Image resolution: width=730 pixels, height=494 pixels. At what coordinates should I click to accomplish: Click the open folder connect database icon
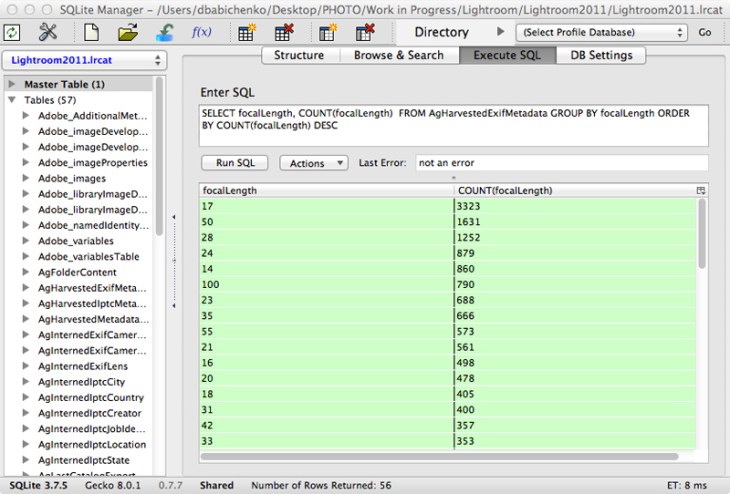point(127,33)
